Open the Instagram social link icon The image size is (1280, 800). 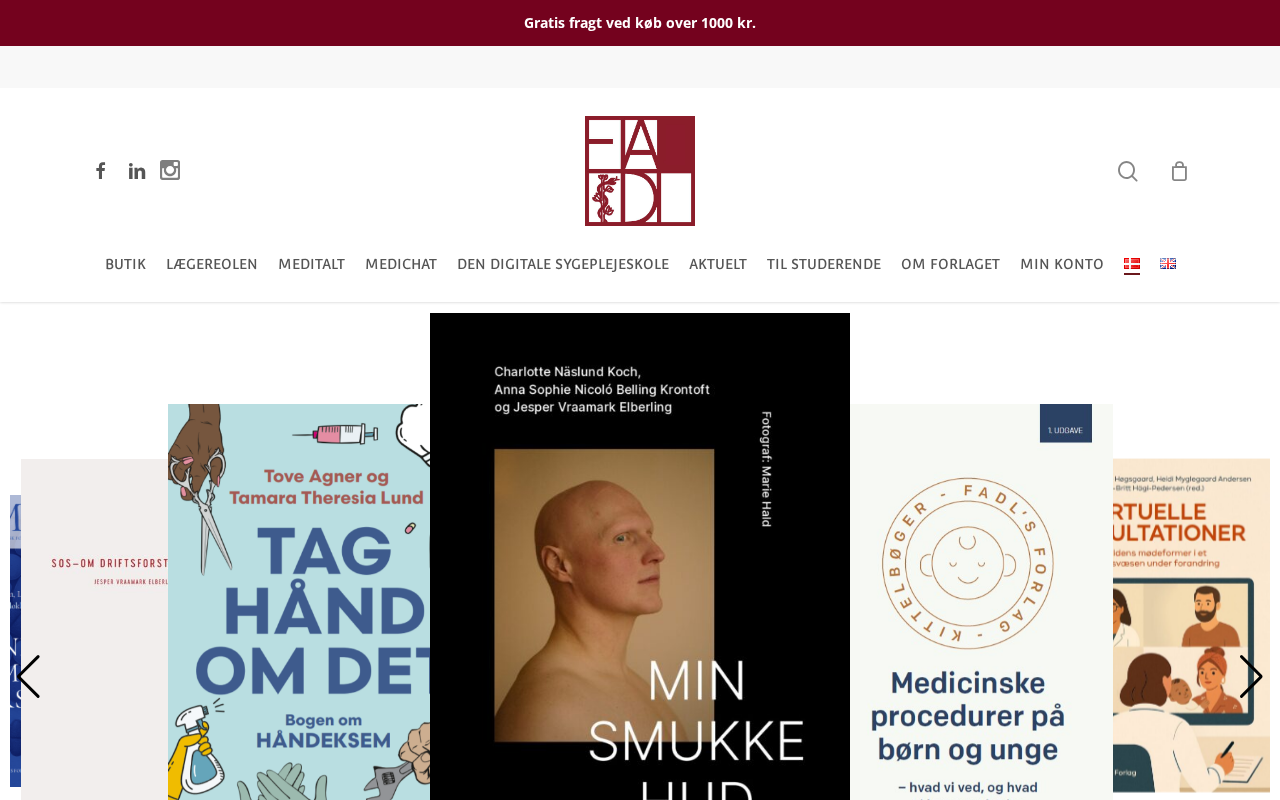(170, 170)
